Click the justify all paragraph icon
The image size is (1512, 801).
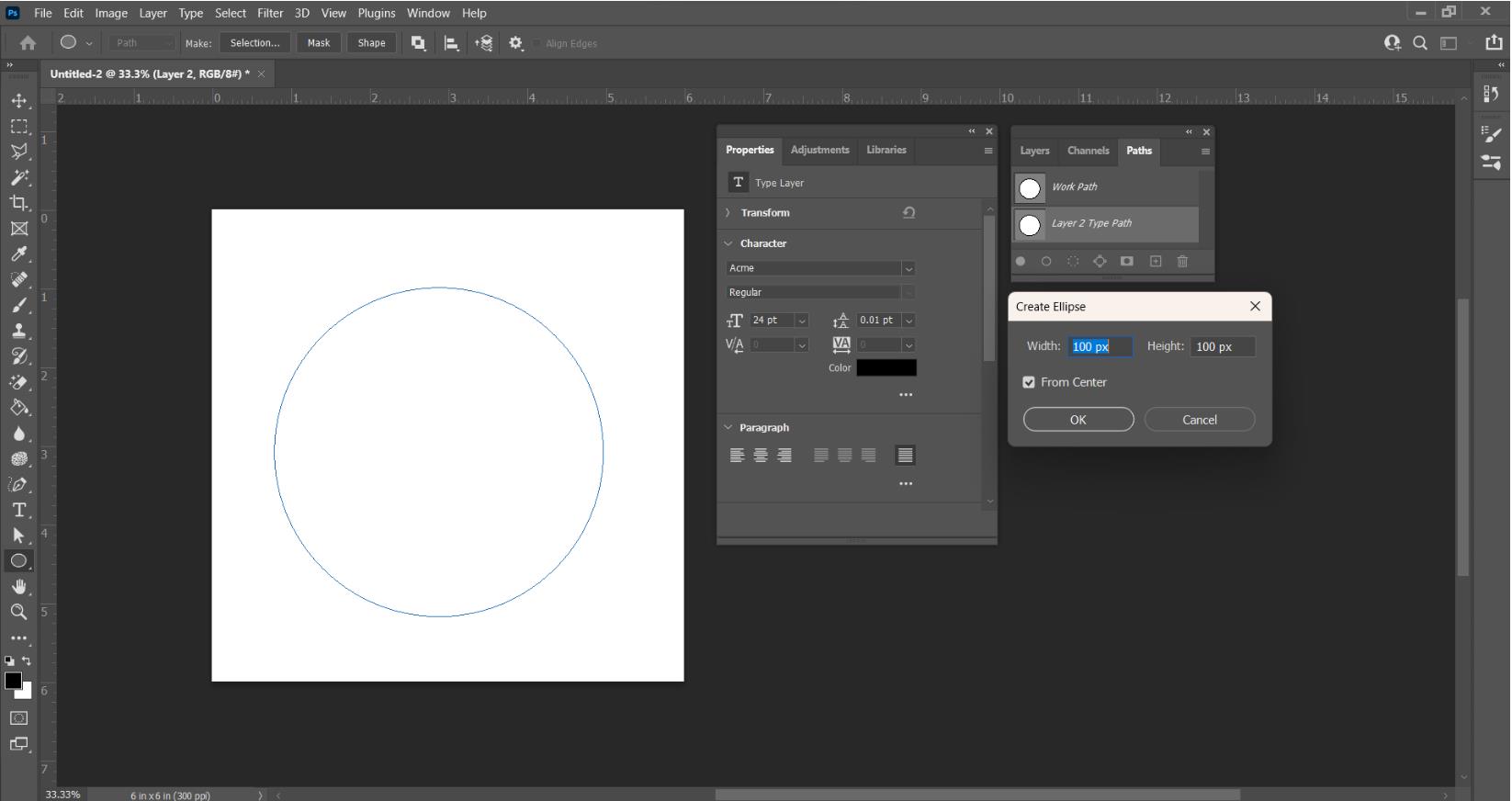[x=905, y=456]
